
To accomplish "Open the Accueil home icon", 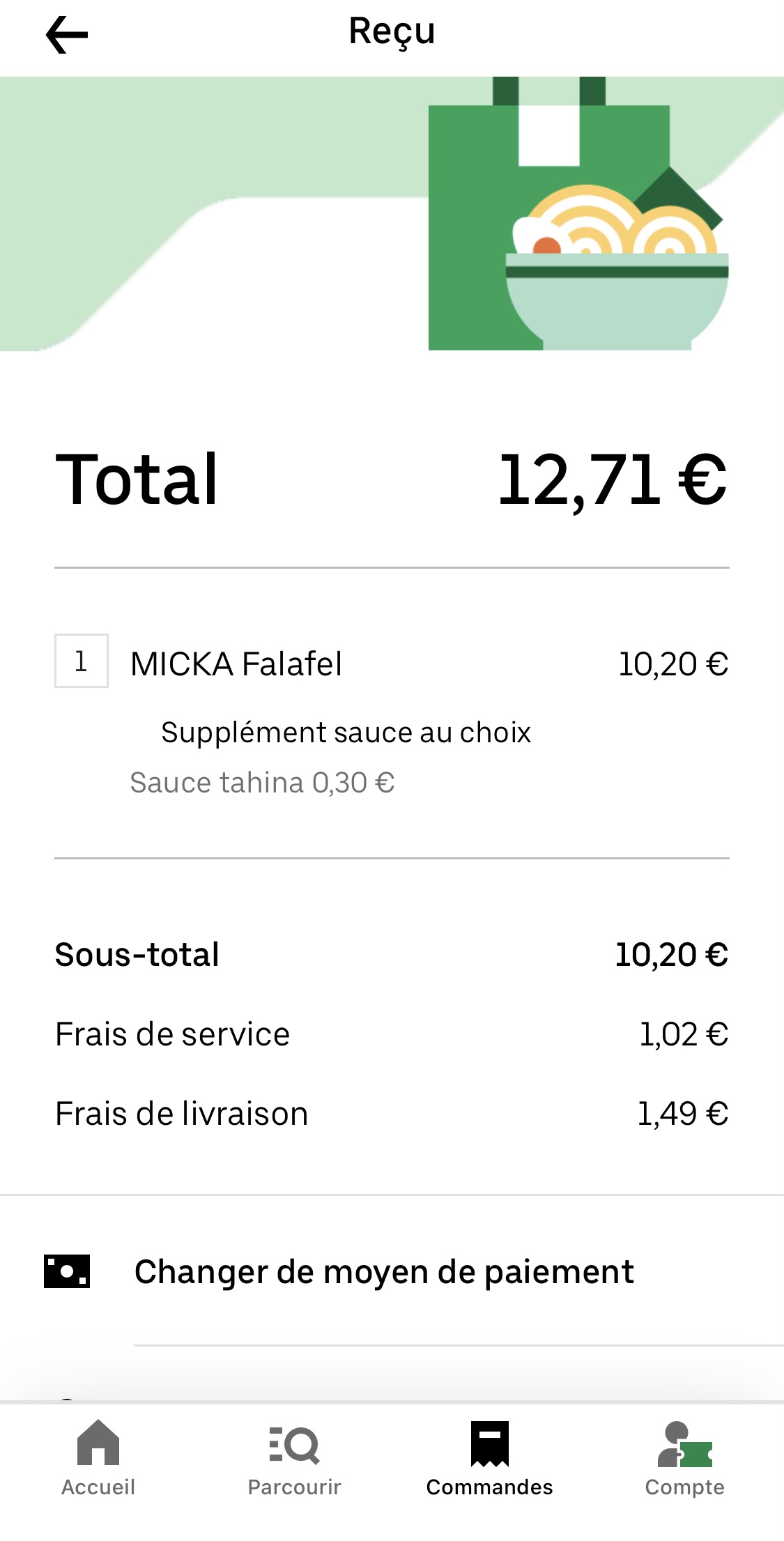I will pos(98,1442).
